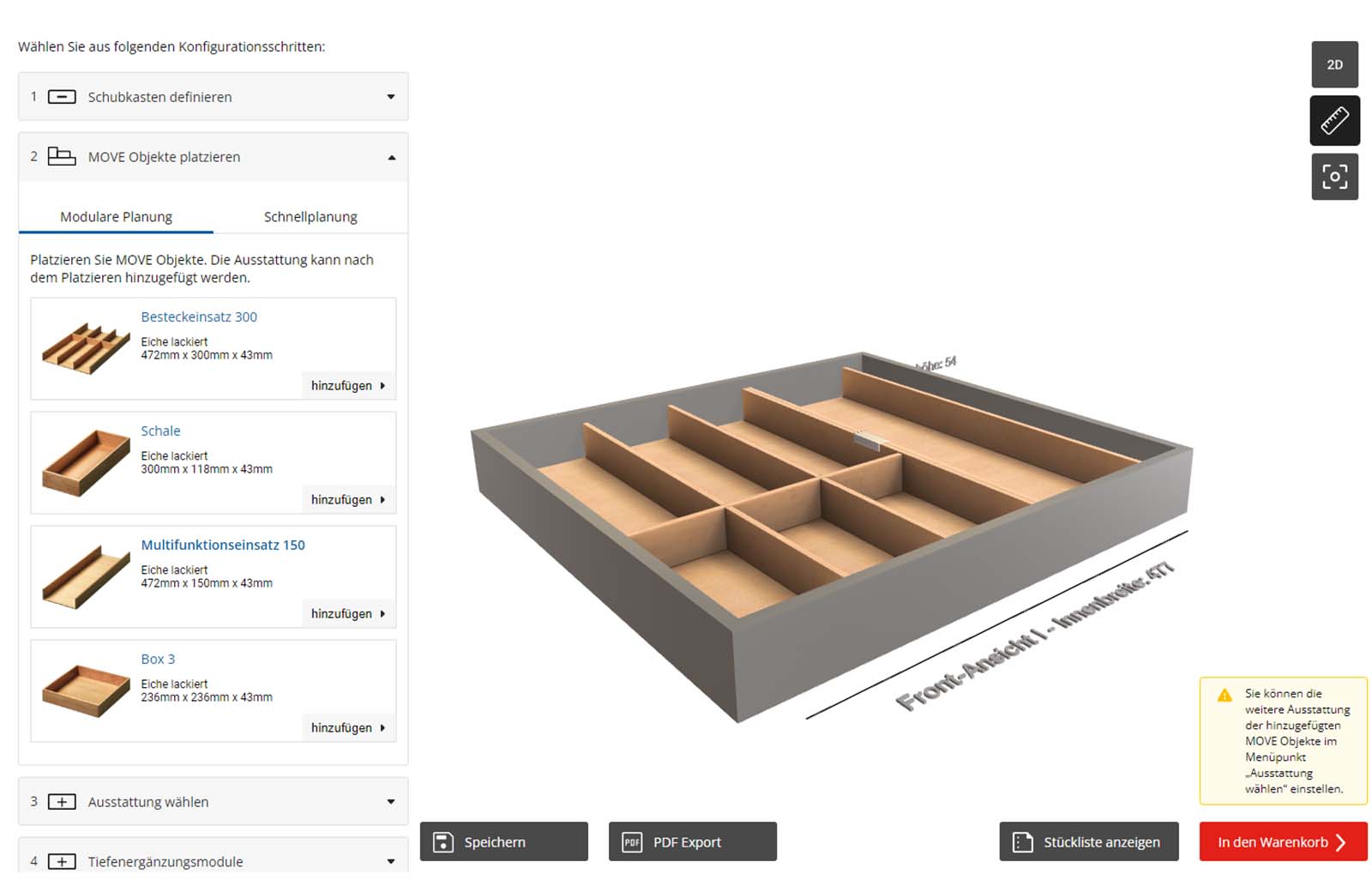Expand the Schubkasten definieren step
This screenshot has width=1372, height=892.
point(393,97)
